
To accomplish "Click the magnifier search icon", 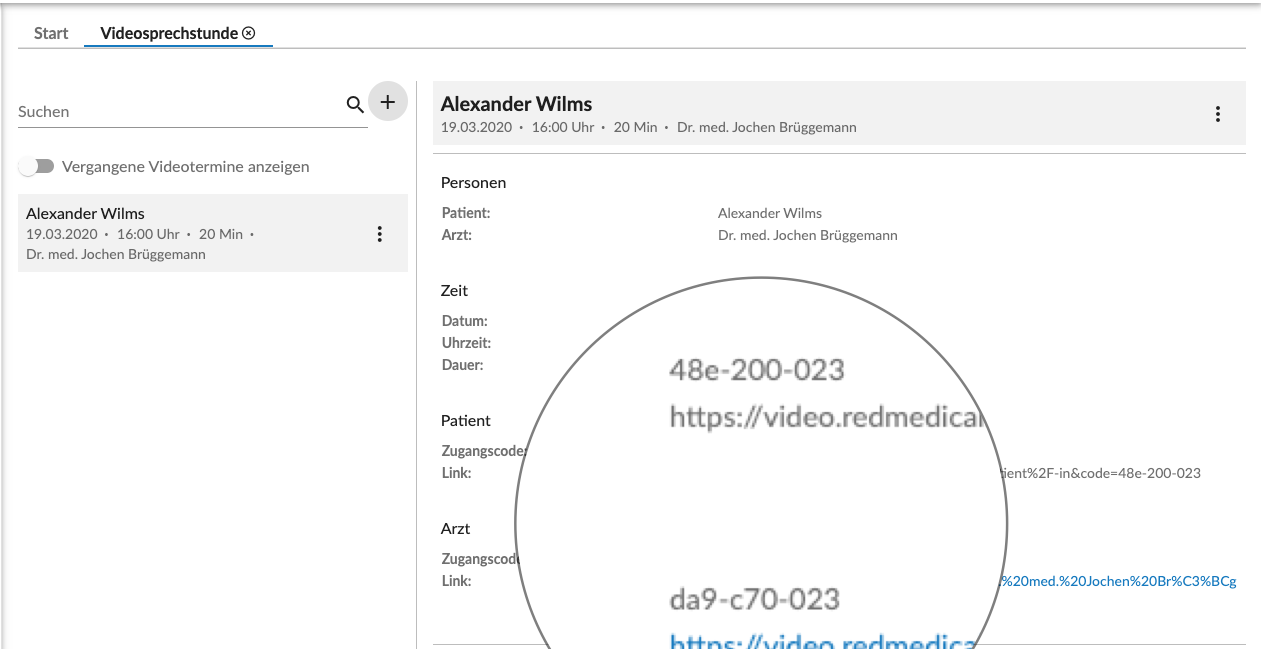I will [x=355, y=104].
